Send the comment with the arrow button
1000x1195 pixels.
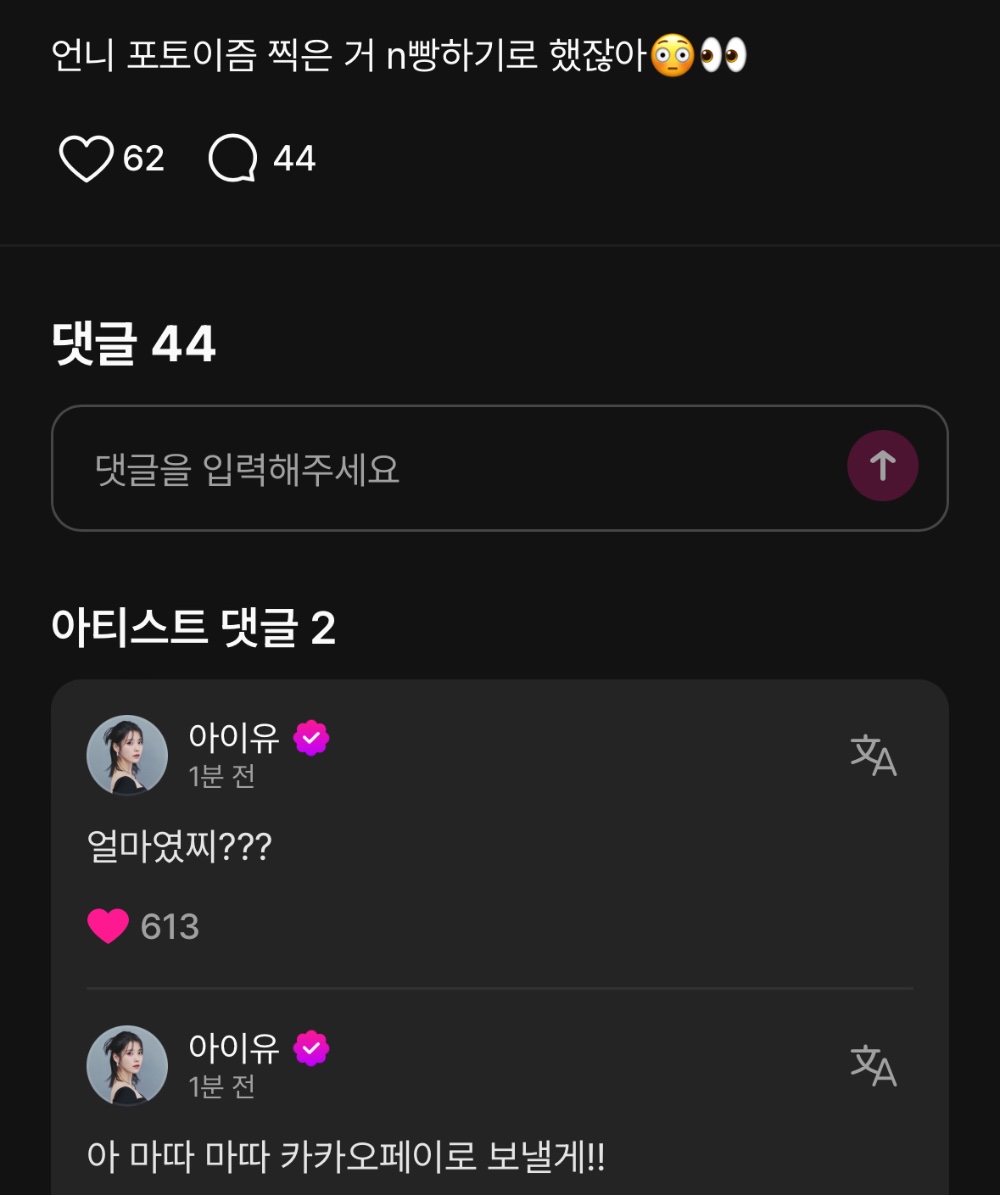tap(882, 466)
